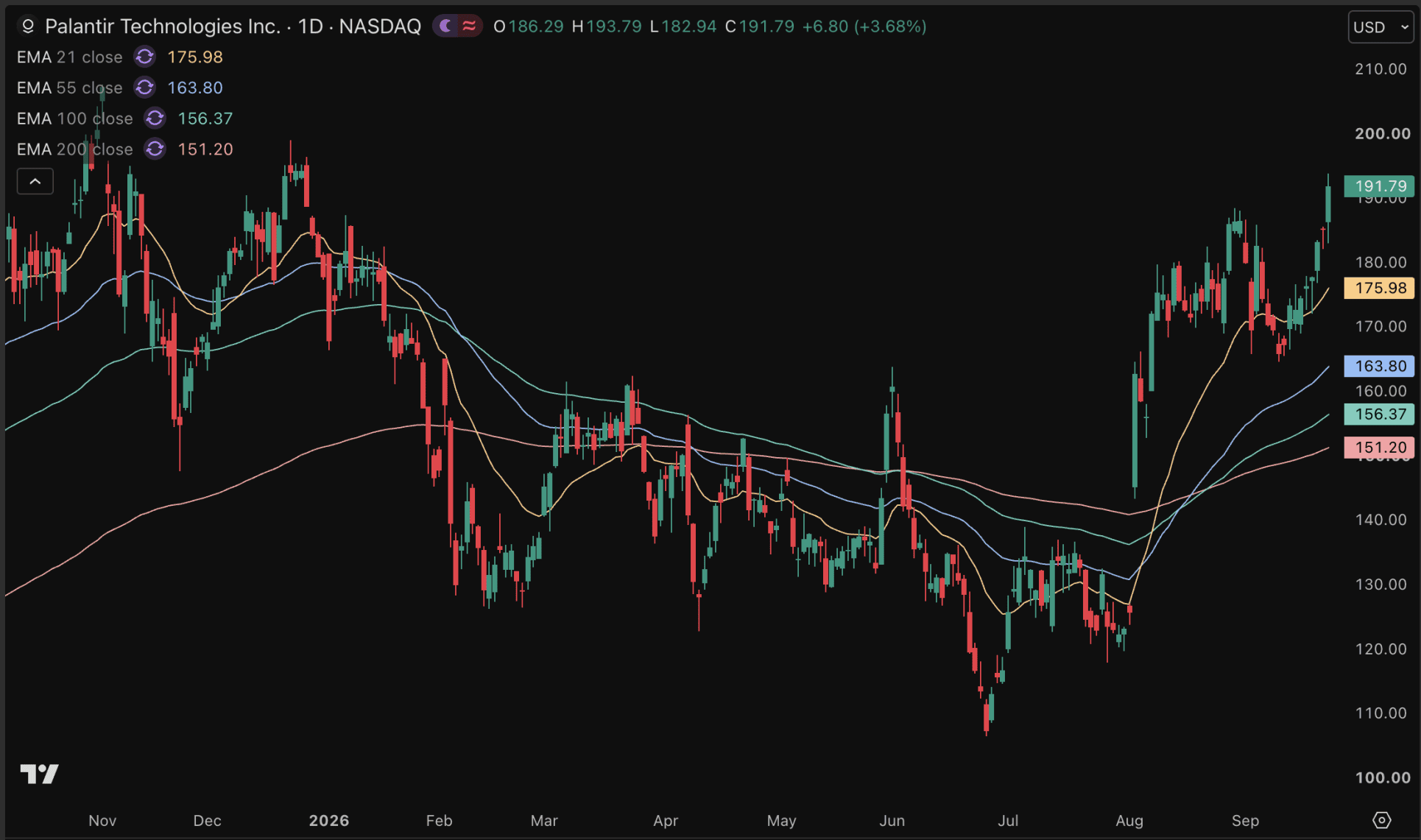
Task: Click the Palantir symbol logo icon
Action: [x=27, y=27]
